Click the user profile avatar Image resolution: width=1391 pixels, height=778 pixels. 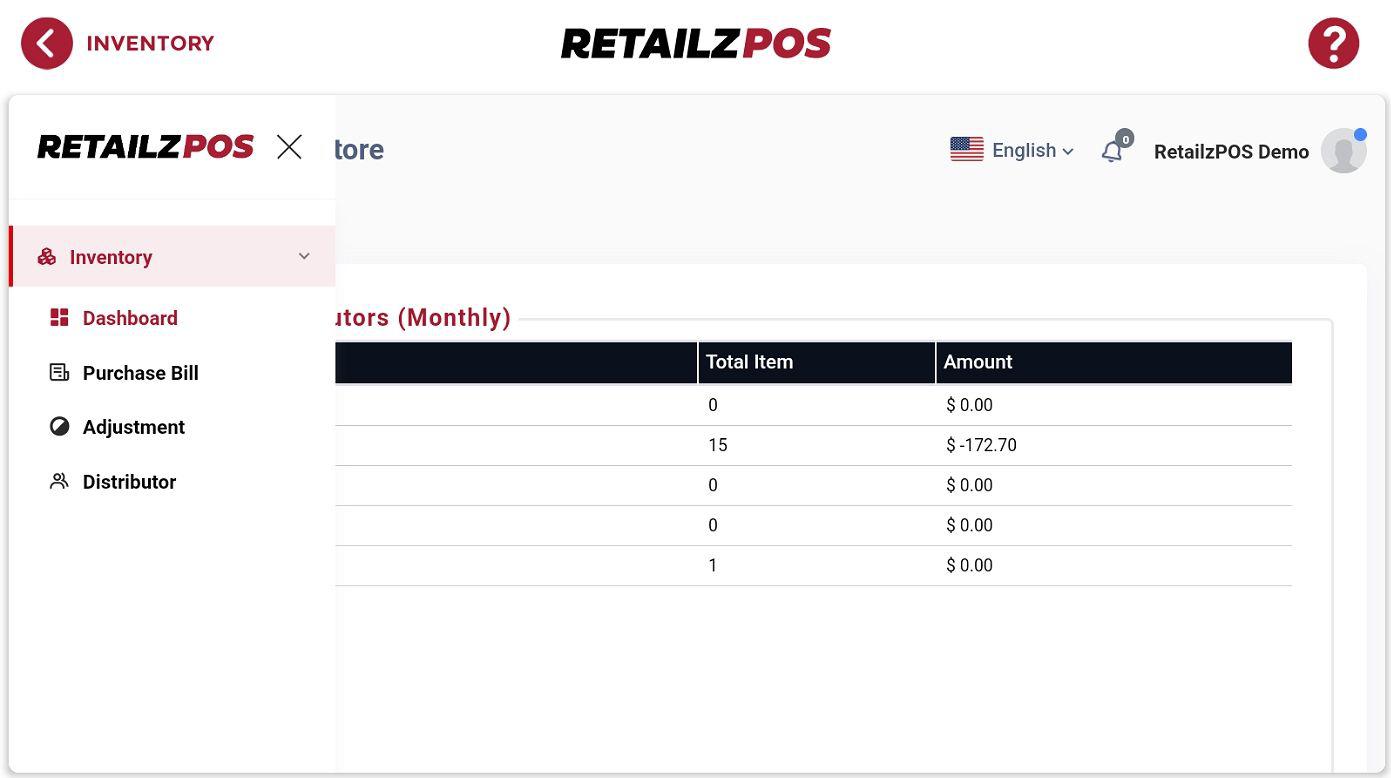click(1343, 151)
